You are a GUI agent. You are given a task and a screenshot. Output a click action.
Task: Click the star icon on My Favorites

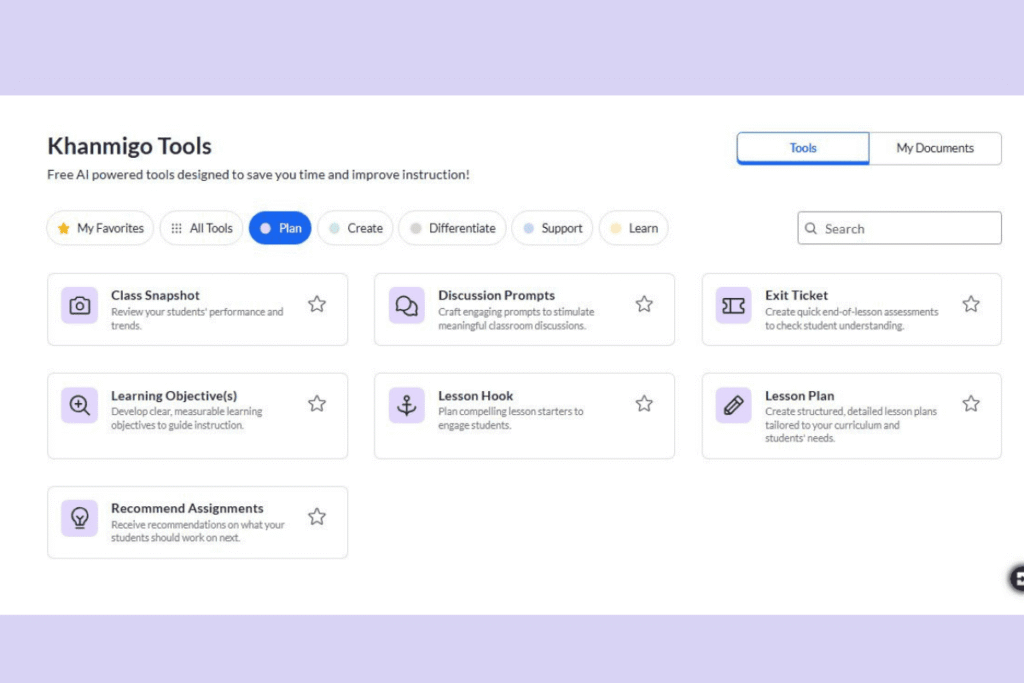(63, 228)
